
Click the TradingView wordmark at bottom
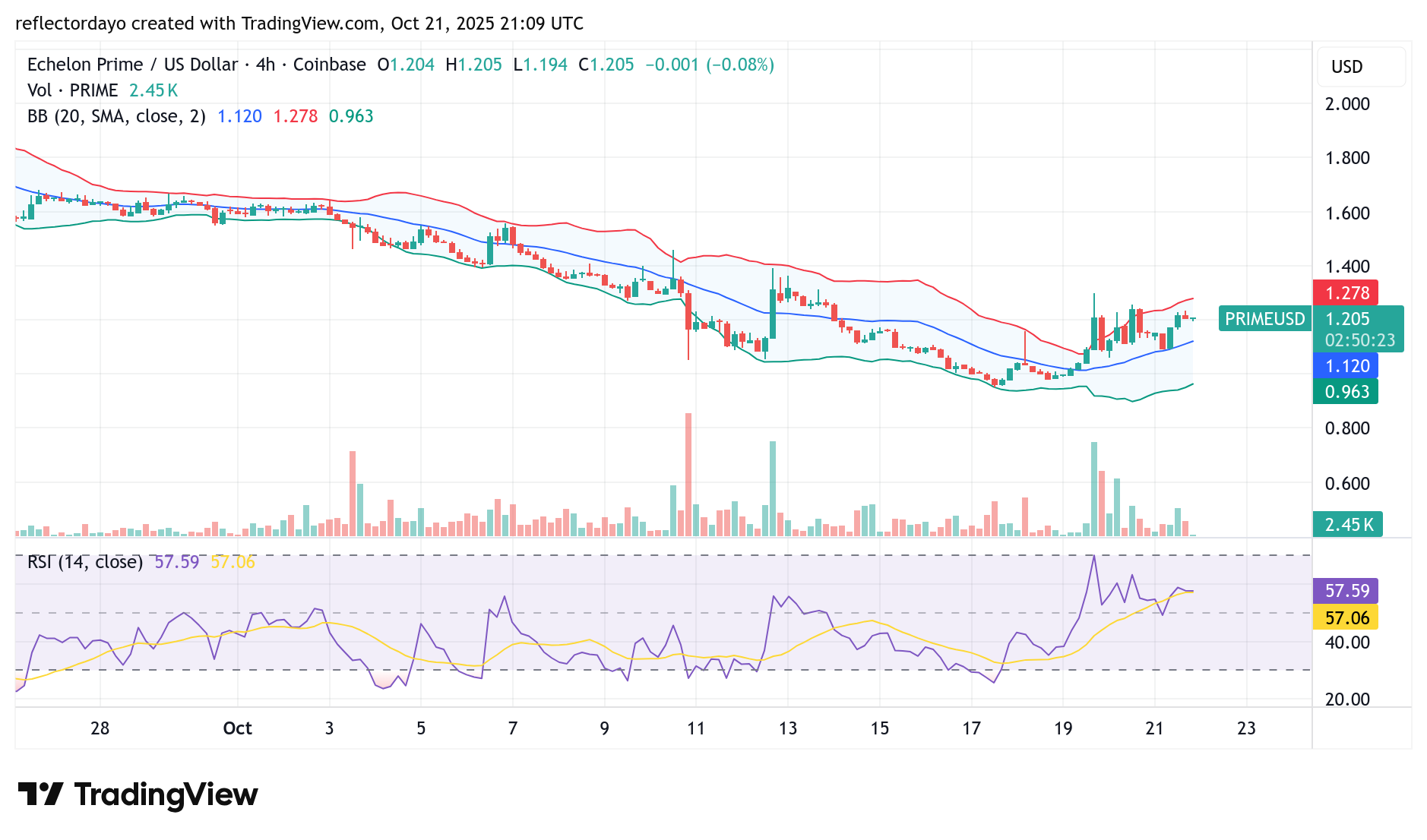(x=166, y=795)
